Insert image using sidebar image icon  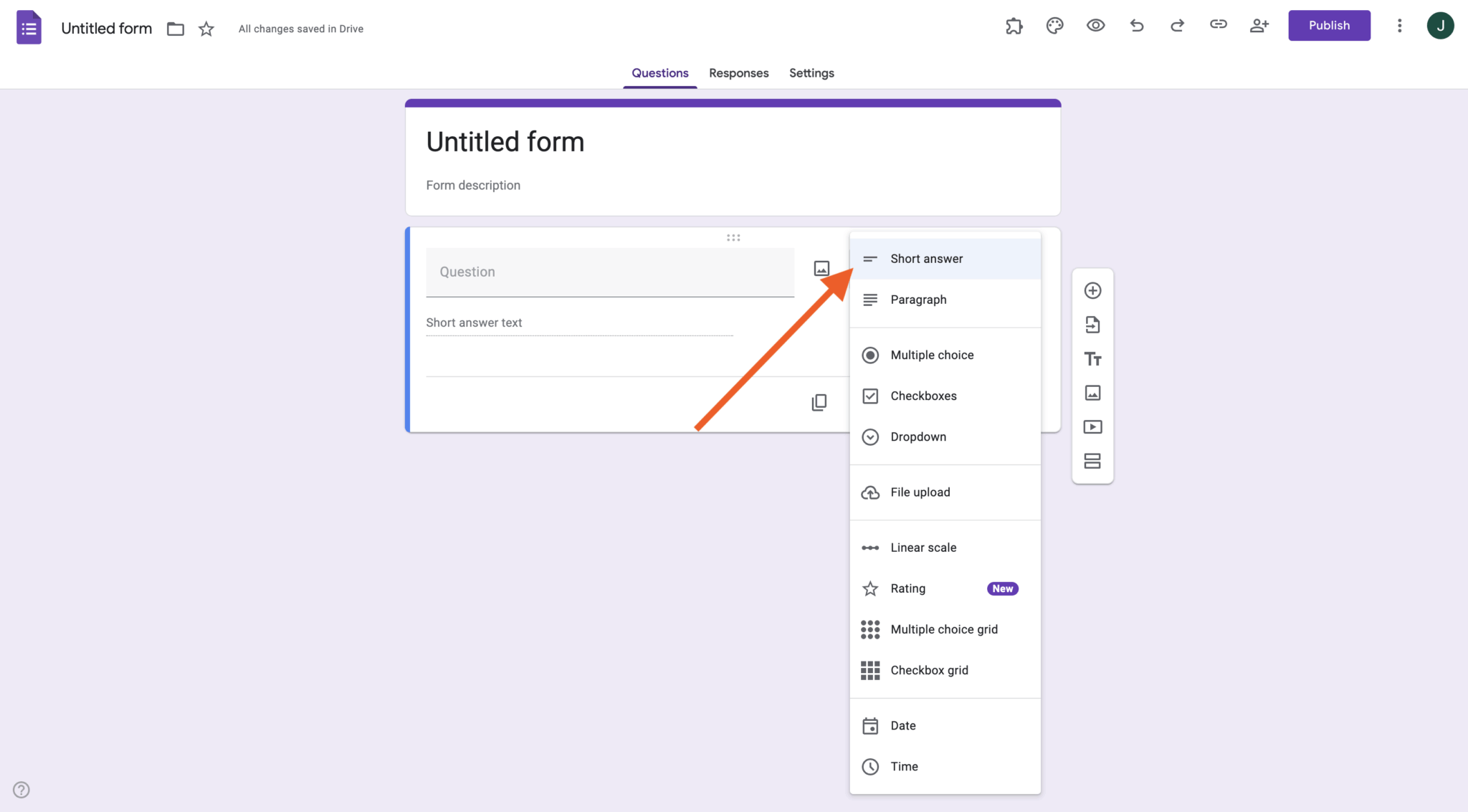(x=1092, y=393)
